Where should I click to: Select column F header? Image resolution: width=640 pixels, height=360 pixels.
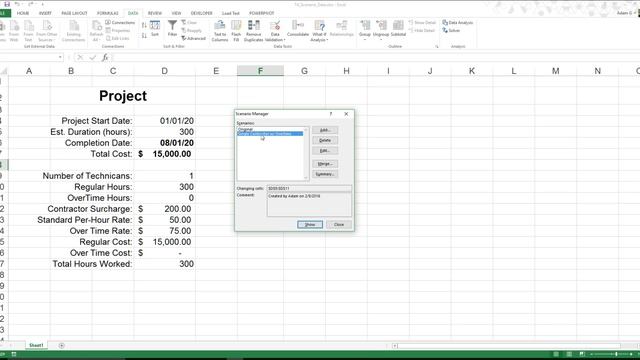point(260,71)
